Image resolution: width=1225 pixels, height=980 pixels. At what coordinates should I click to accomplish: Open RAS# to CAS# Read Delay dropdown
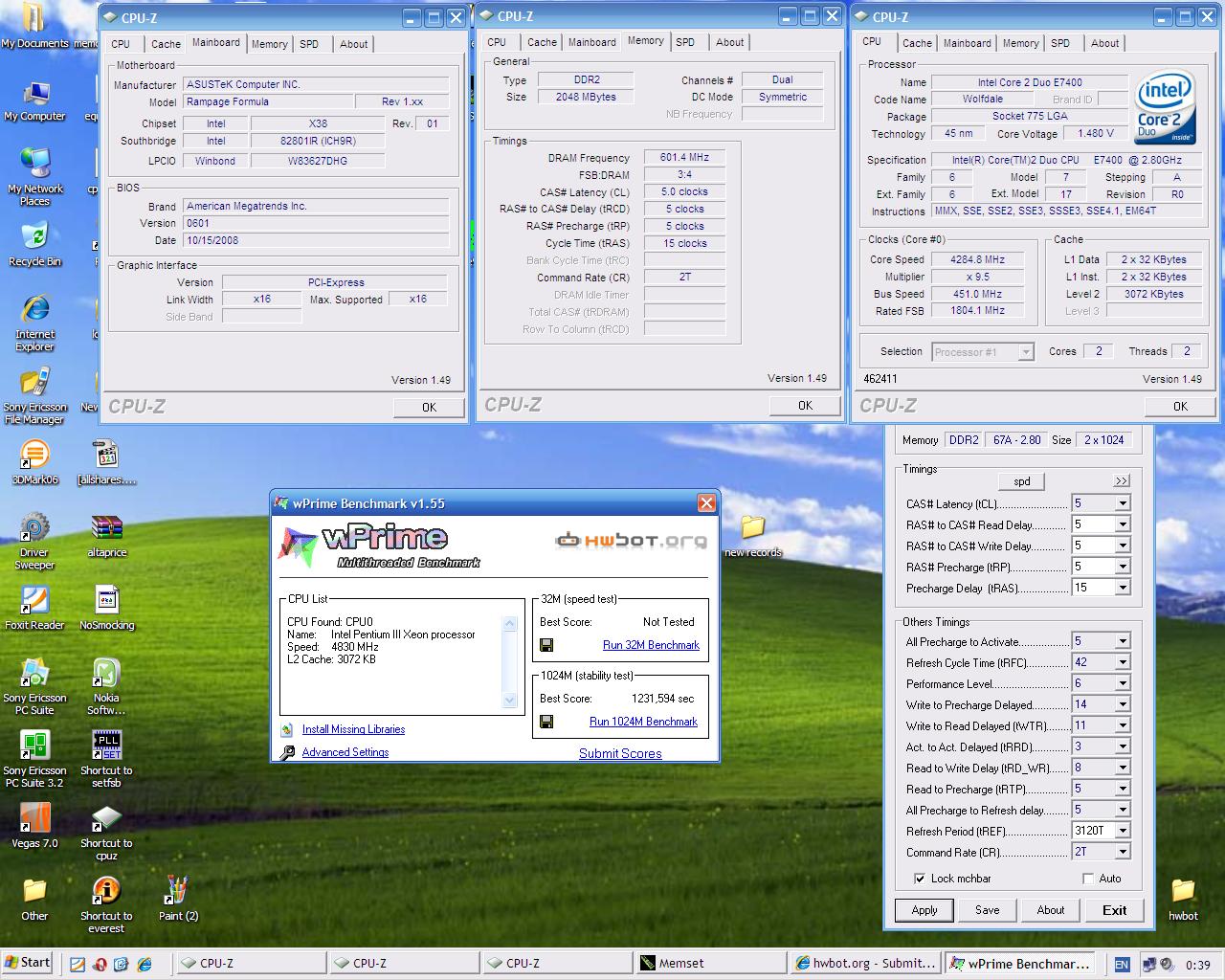(1123, 524)
